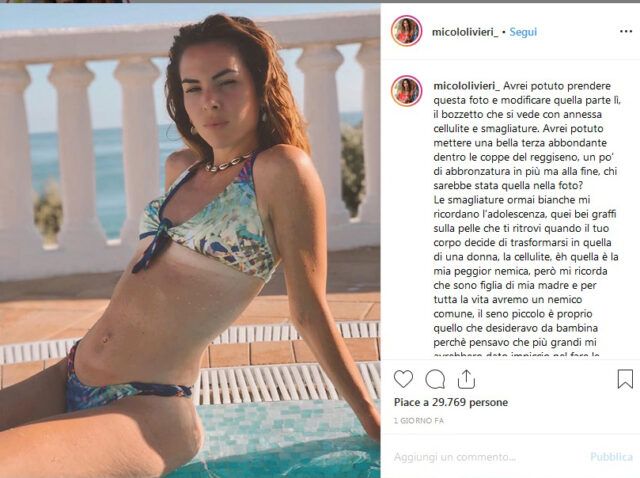Image resolution: width=640 pixels, height=478 pixels.
Task: Follow the account via the Segui link
Action: 523,32
